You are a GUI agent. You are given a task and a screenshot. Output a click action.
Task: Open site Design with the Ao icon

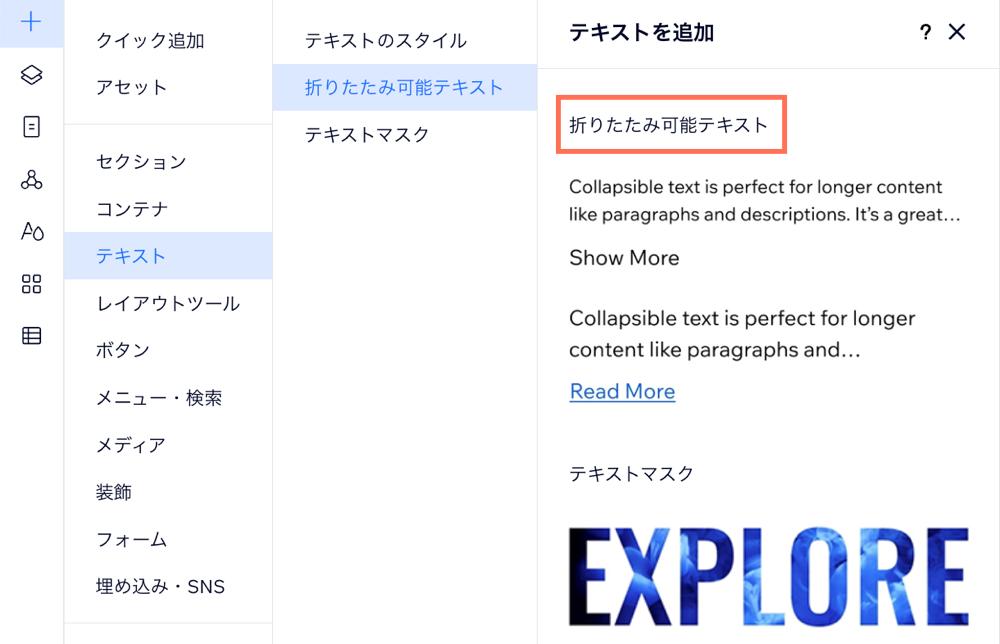pos(31,232)
